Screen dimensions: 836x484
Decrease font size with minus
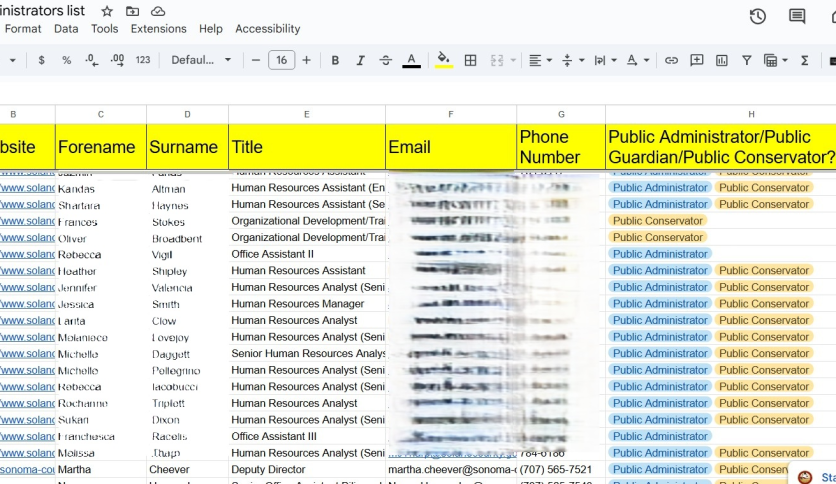pyautogui.click(x=256, y=60)
